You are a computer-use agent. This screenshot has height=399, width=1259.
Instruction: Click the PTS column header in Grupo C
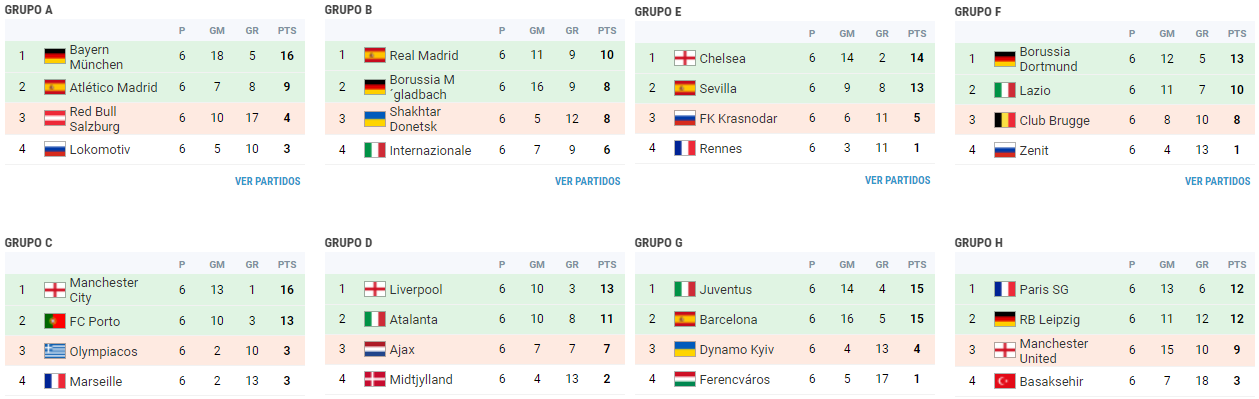(x=287, y=265)
